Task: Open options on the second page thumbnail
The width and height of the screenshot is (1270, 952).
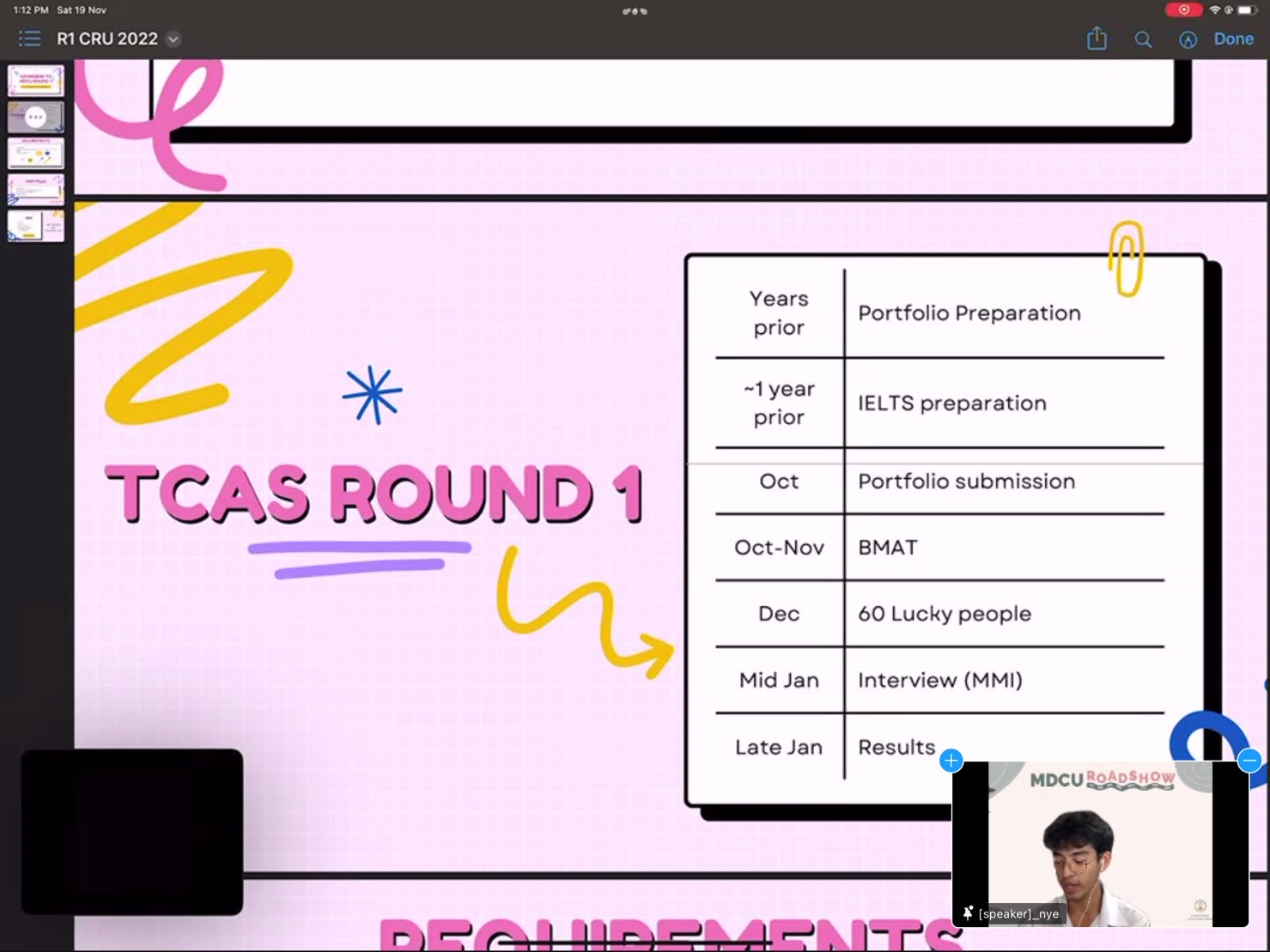Action: tap(36, 117)
